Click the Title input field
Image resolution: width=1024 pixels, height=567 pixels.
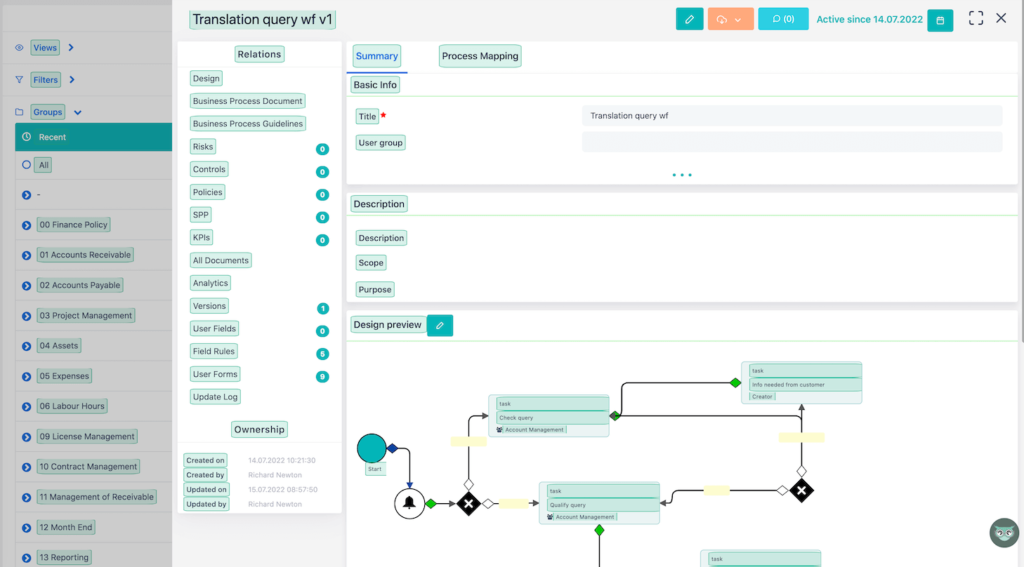tap(791, 116)
